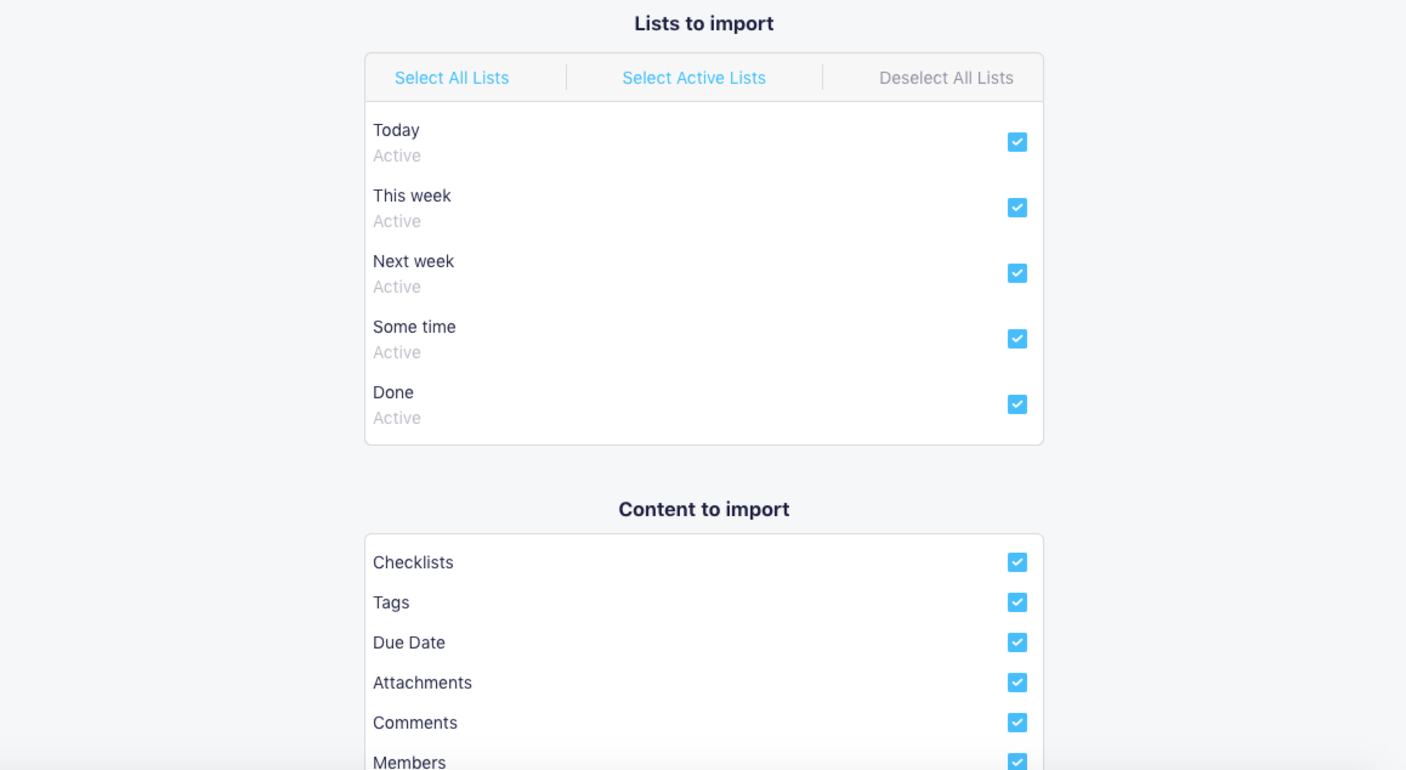This screenshot has height=770, width=1406.
Task: Uncheck the Done list checkbox
Action: point(1017,404)
